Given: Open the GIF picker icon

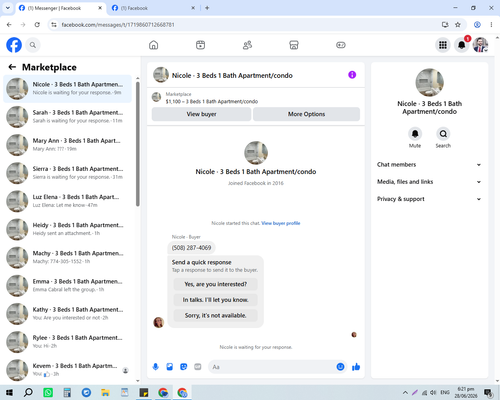Looking at the screenshot, I should [x=198, y=367].
